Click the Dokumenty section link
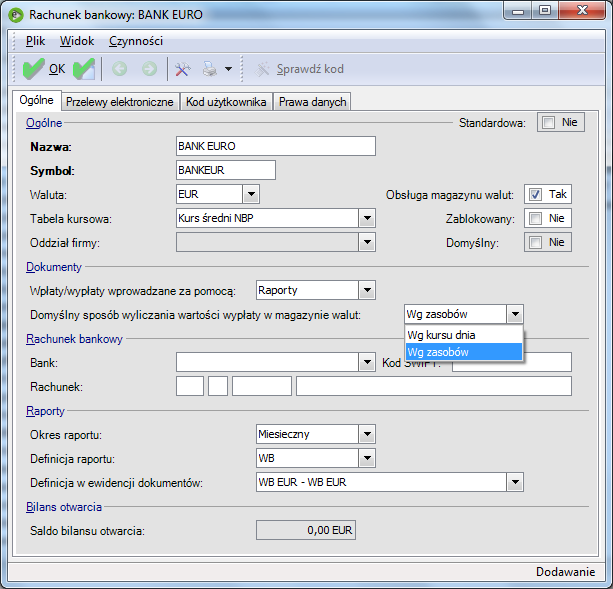613x589 pixels. point(54,267)
